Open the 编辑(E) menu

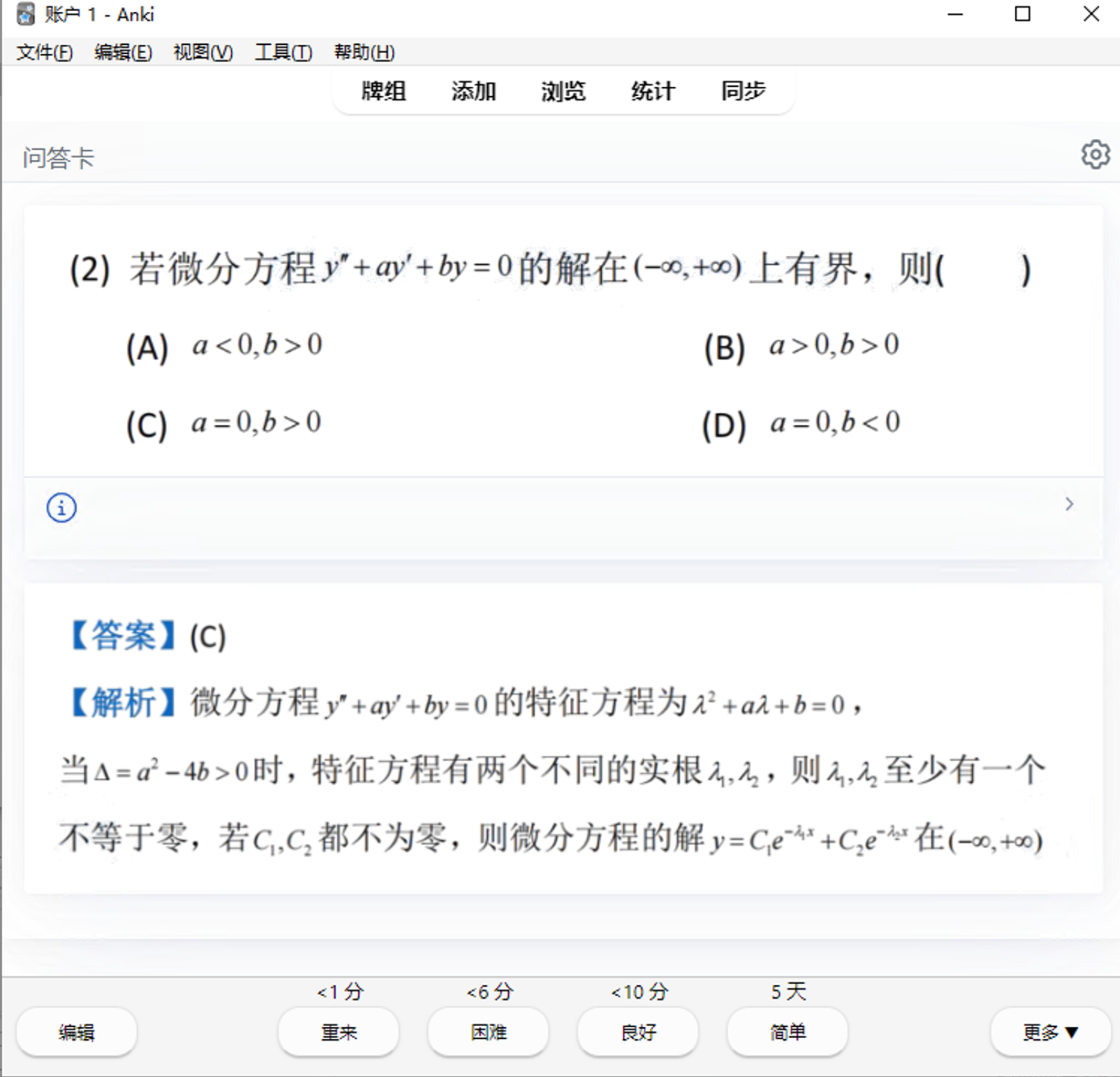pos(123,52)
